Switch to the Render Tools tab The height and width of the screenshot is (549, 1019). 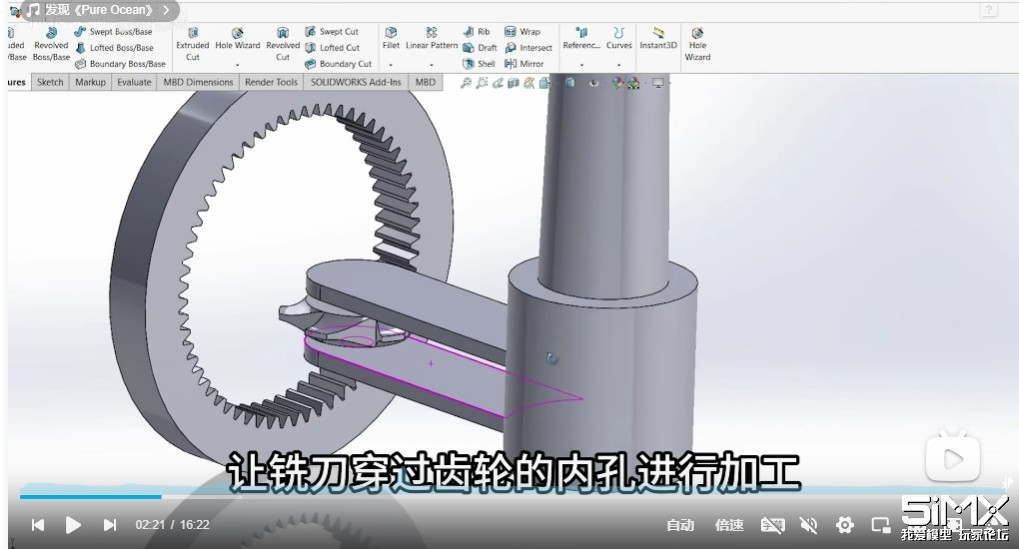[271, 83]
